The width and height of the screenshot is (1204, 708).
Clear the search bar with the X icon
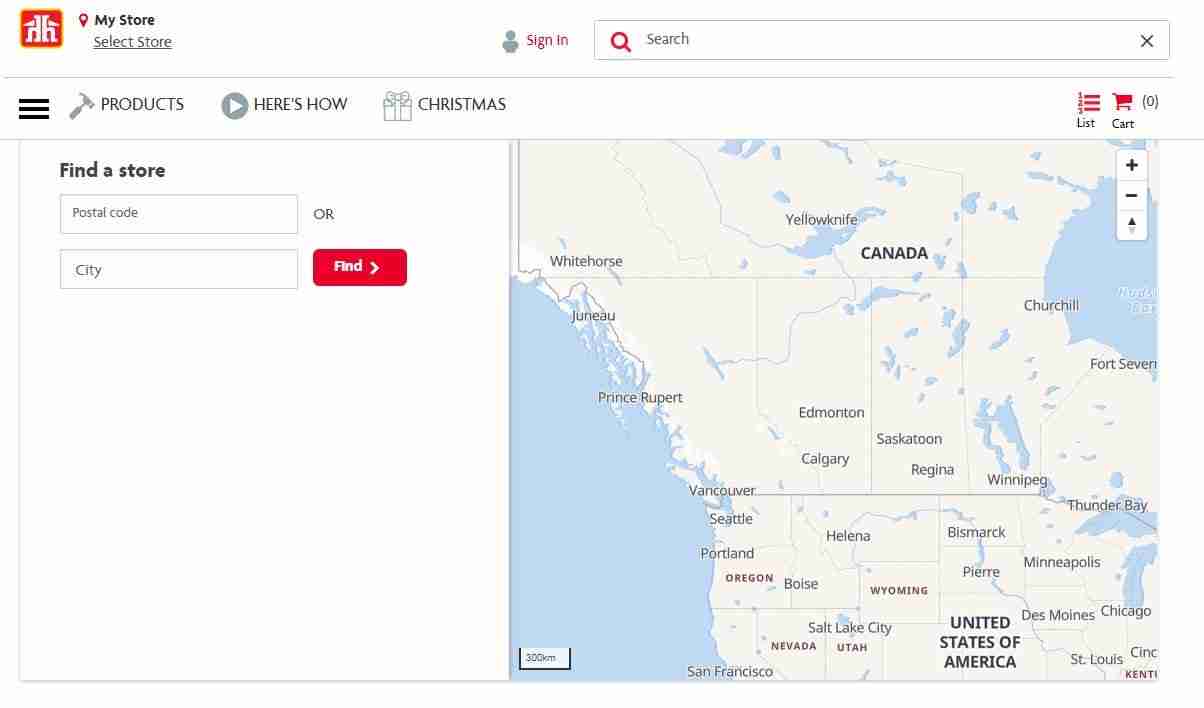click(x=1148, y=40)
